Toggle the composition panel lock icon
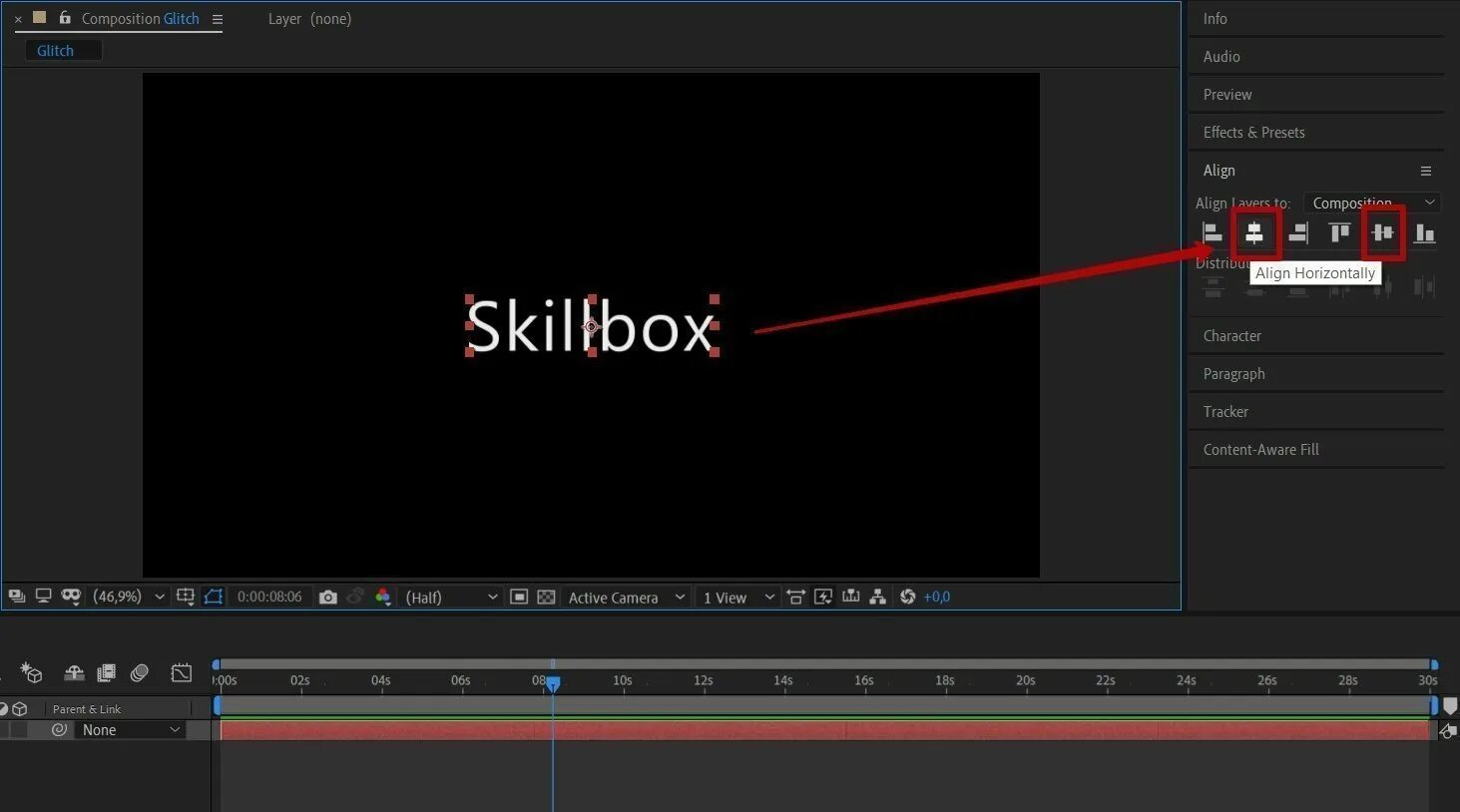Viewport: 1460px width, 812px height. click(x=65, y=18)
